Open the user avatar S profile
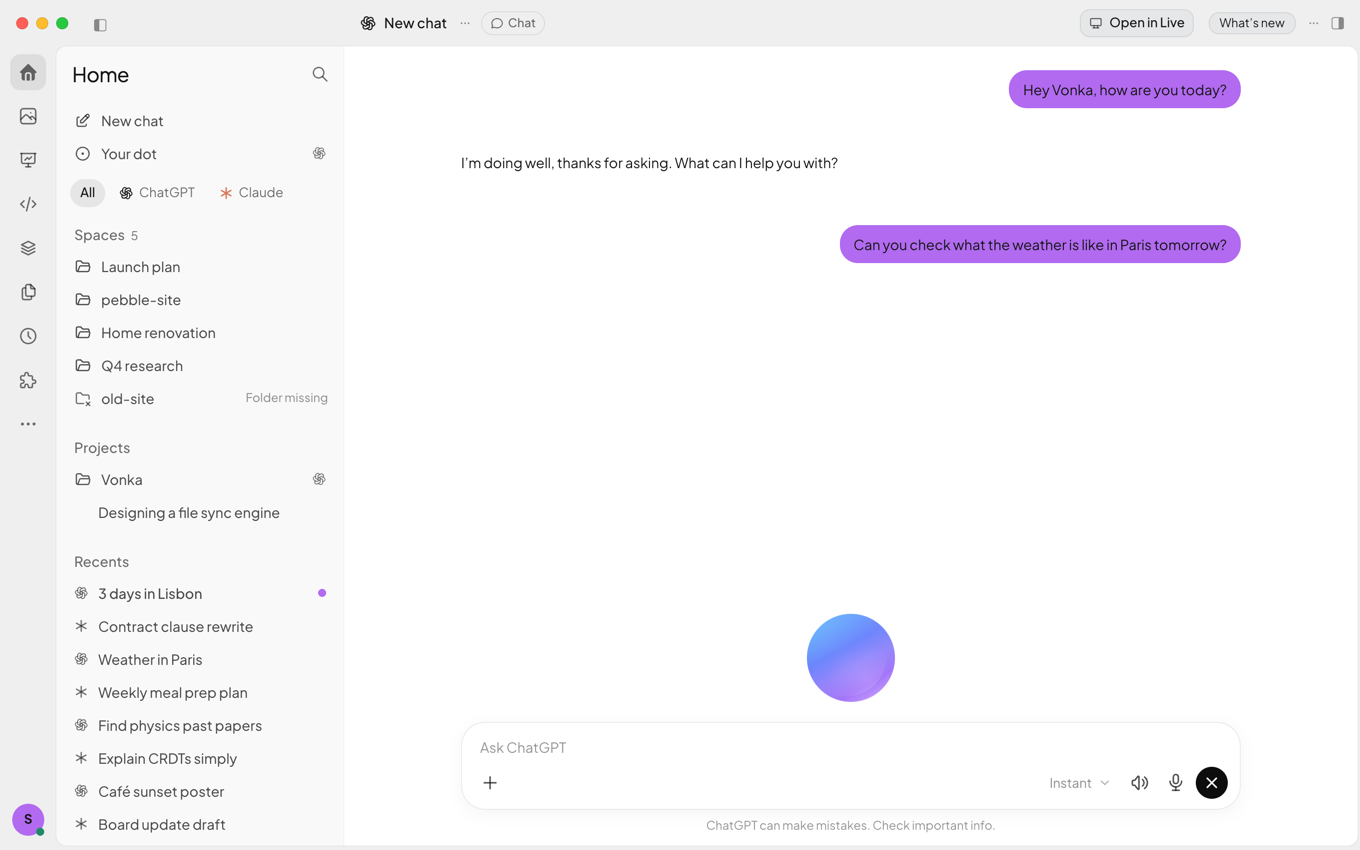This screenshot has height=850, width=1360. point(28,819)
